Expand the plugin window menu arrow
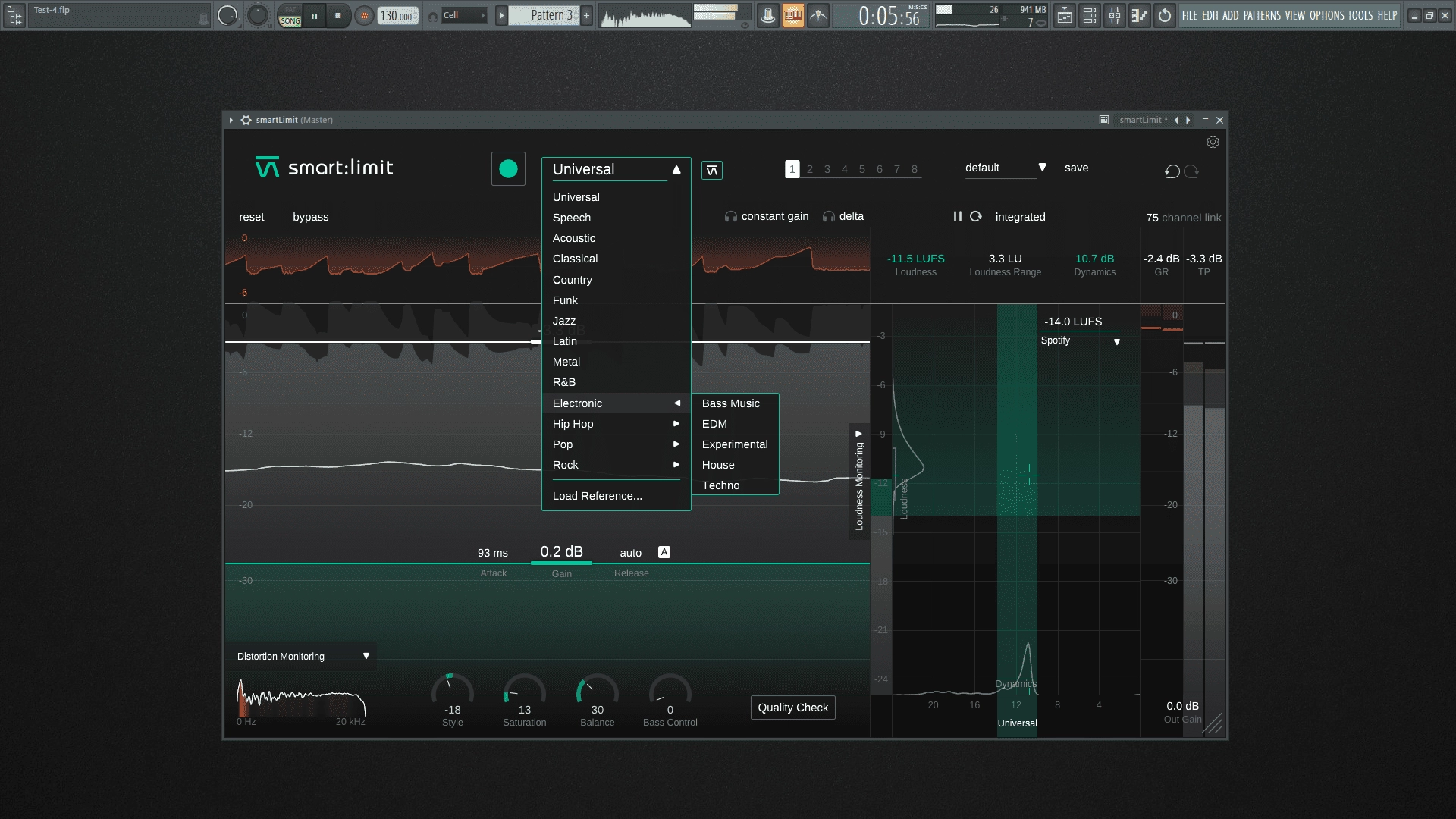 [231, 120]
